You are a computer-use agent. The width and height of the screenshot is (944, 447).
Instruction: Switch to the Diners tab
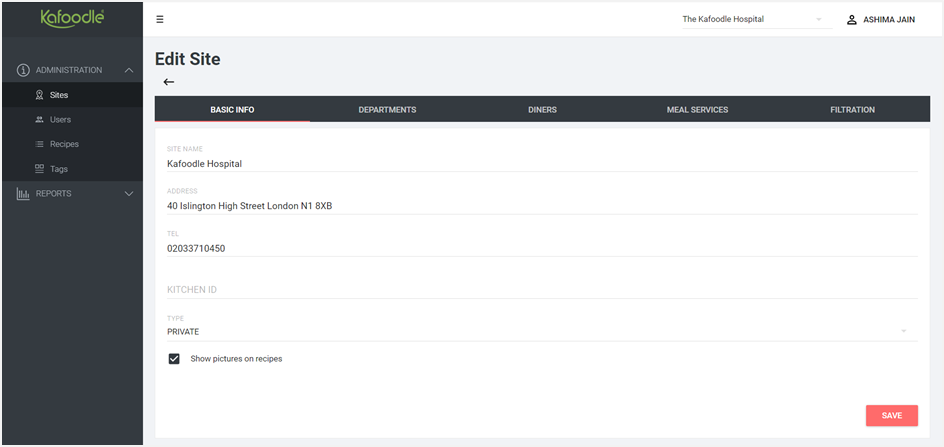click(542, 110)
